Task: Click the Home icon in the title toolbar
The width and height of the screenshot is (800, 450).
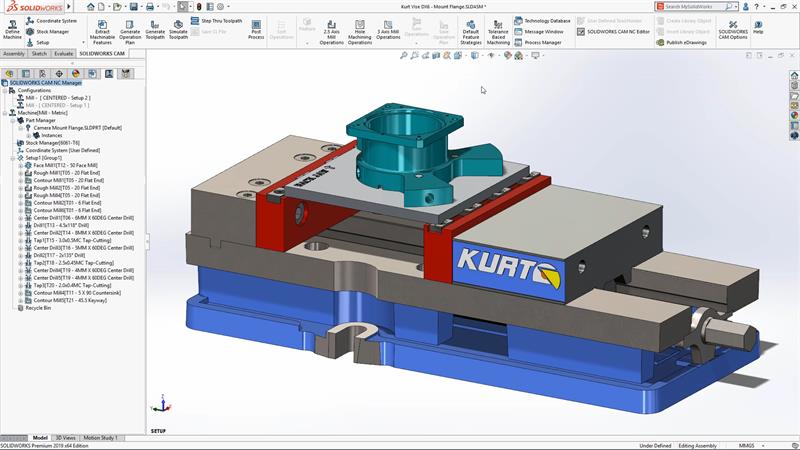Action: click(90, 7)
